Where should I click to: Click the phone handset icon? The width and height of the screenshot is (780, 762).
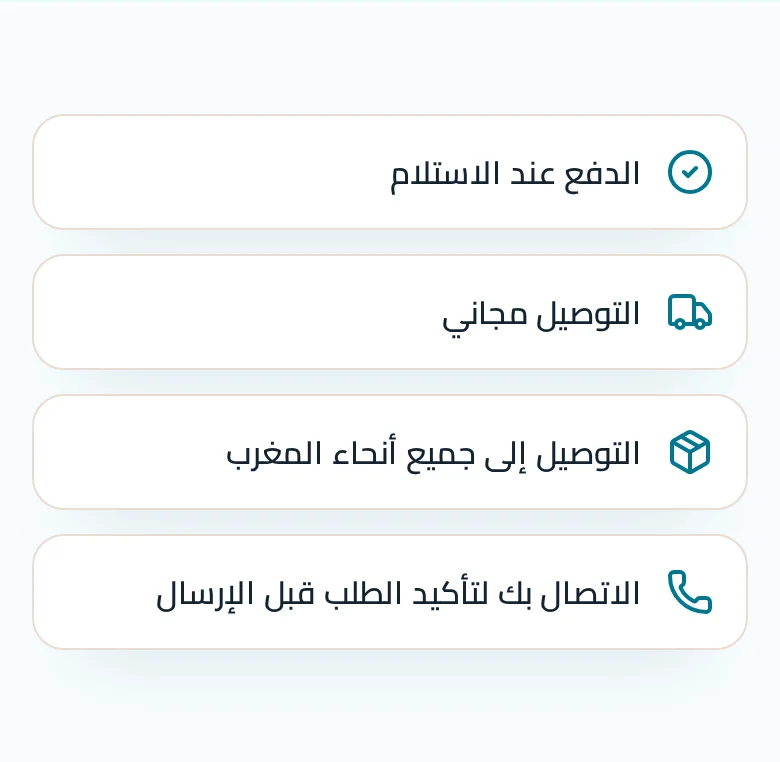[x=689, y=592]
